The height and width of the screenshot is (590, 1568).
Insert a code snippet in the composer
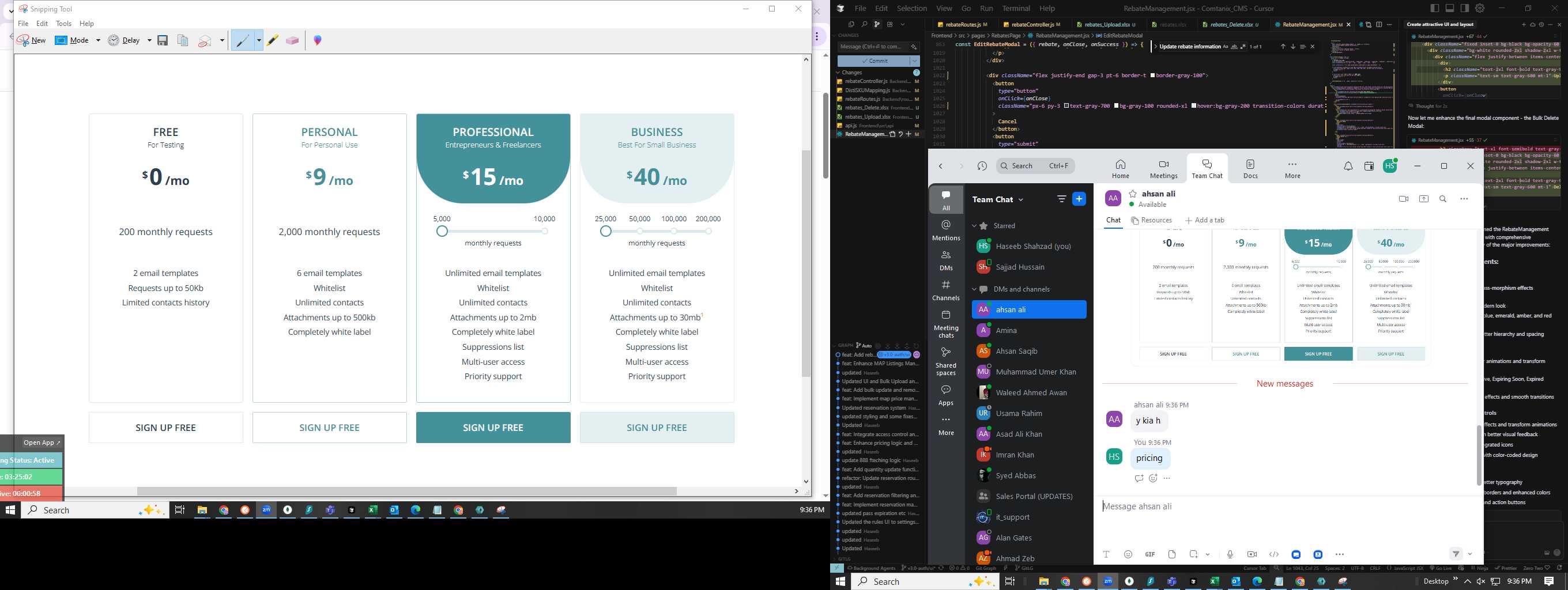point(1274,554)
